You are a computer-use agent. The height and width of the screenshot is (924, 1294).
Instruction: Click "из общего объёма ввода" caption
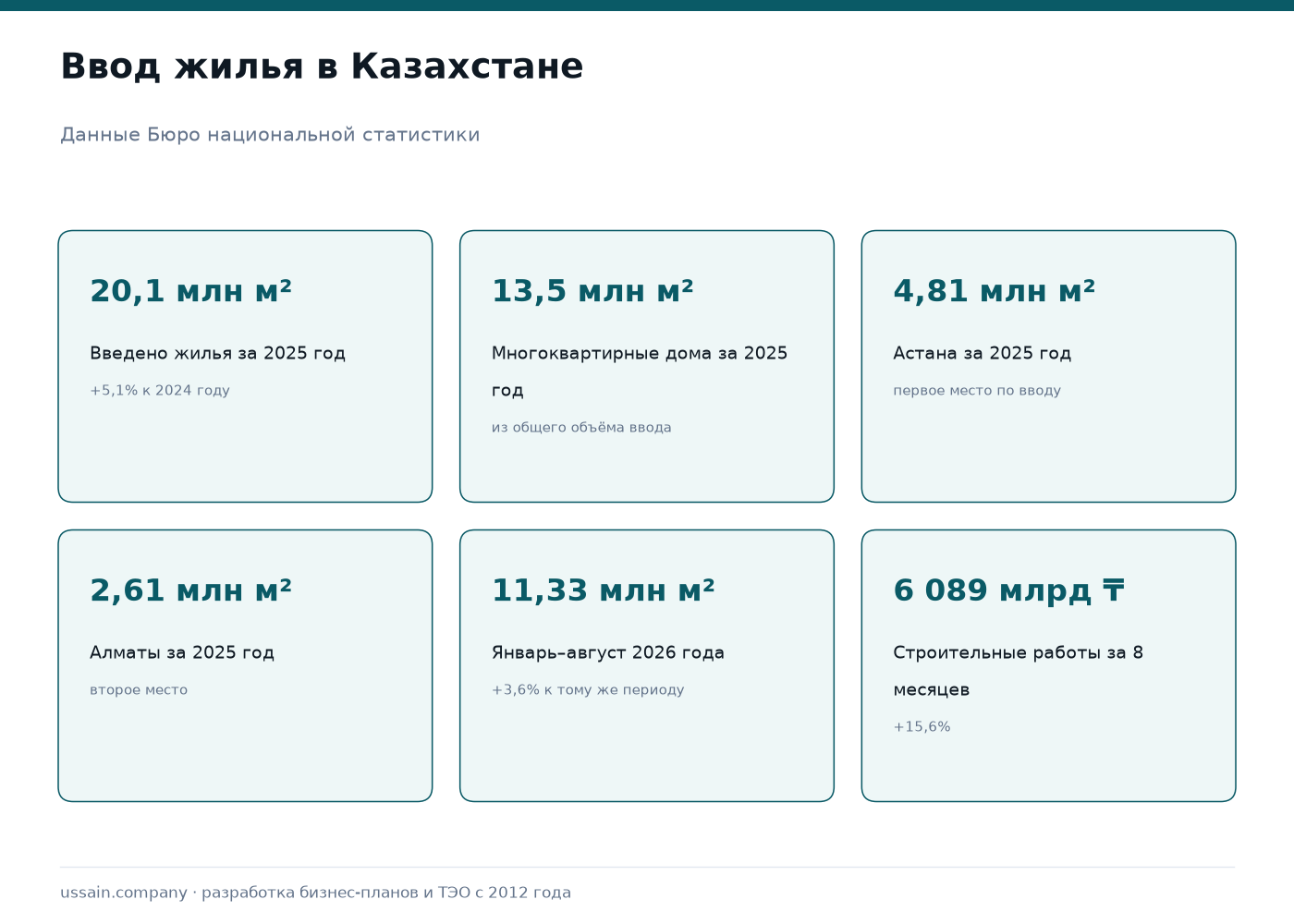[581, 427]
